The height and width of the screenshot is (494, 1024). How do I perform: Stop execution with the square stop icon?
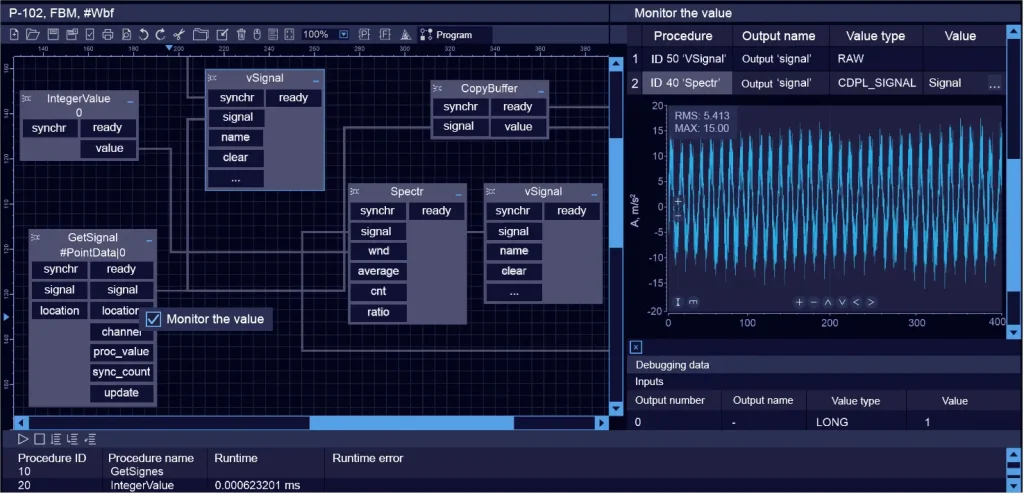tap(39, 439)
